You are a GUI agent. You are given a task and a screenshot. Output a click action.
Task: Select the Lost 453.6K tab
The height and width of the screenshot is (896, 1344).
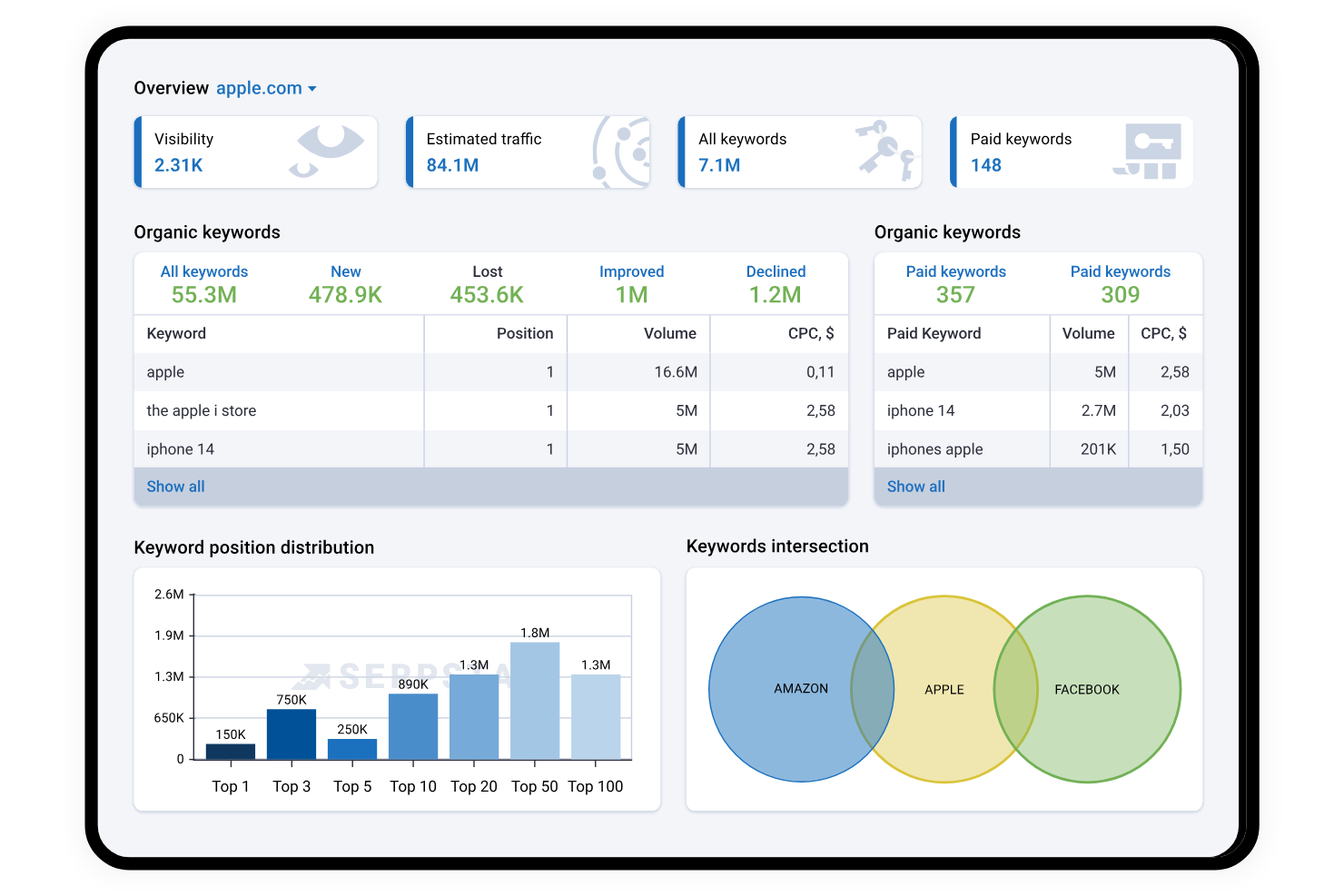click(487, 284)
